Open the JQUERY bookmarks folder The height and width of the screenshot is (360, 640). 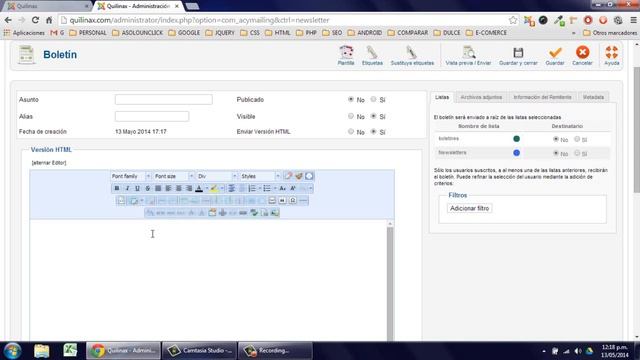(220, 33)
